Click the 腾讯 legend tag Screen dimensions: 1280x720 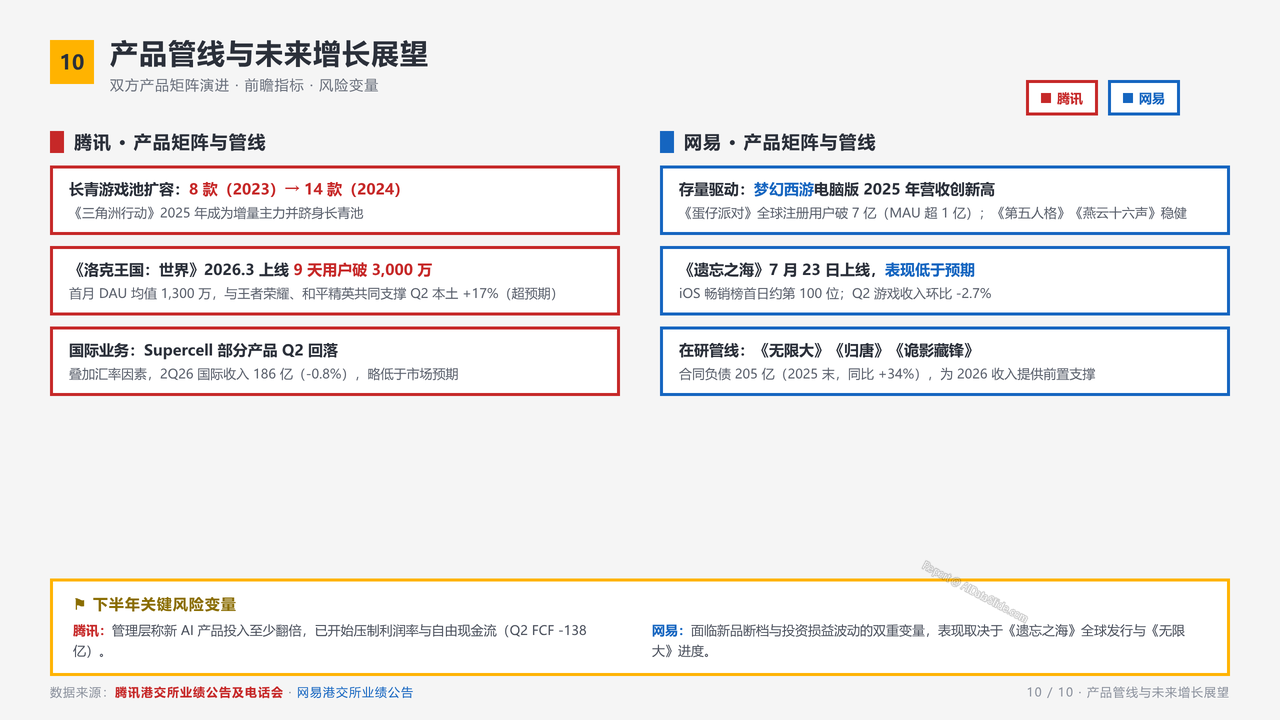click(x=1062, y=98)
